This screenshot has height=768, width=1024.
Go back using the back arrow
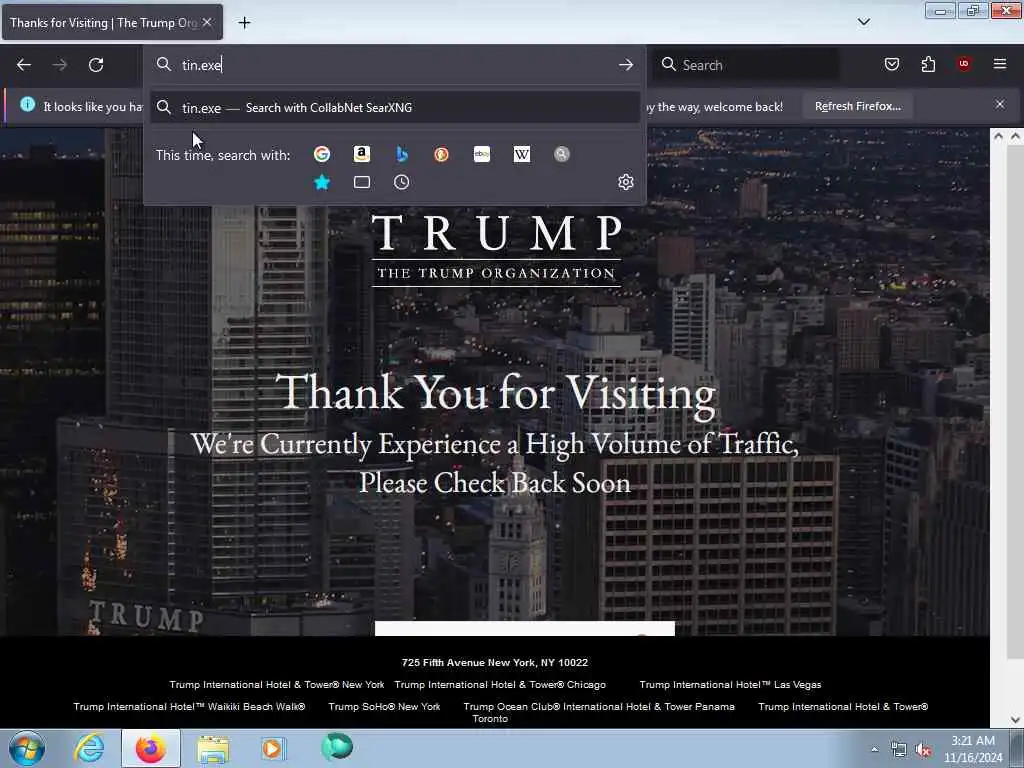24,65
